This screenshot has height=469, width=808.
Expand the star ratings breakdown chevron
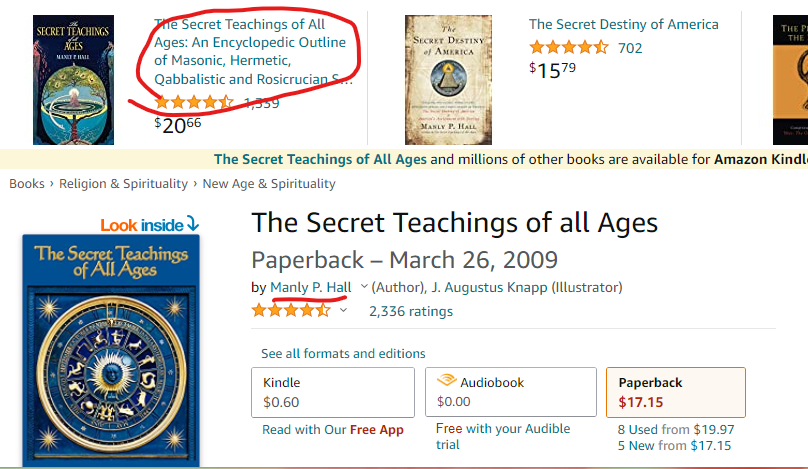pyautogui.click(x=344, y=310)
